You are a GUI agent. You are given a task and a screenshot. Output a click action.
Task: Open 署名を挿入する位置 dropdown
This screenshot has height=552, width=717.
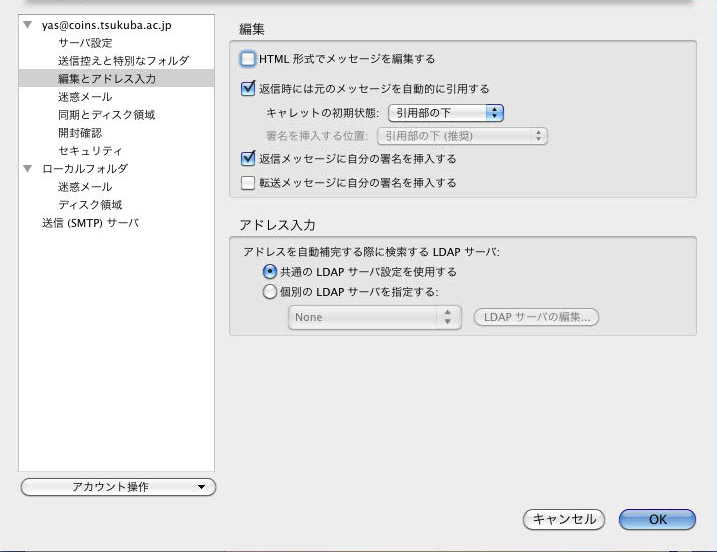pos(462,136)
